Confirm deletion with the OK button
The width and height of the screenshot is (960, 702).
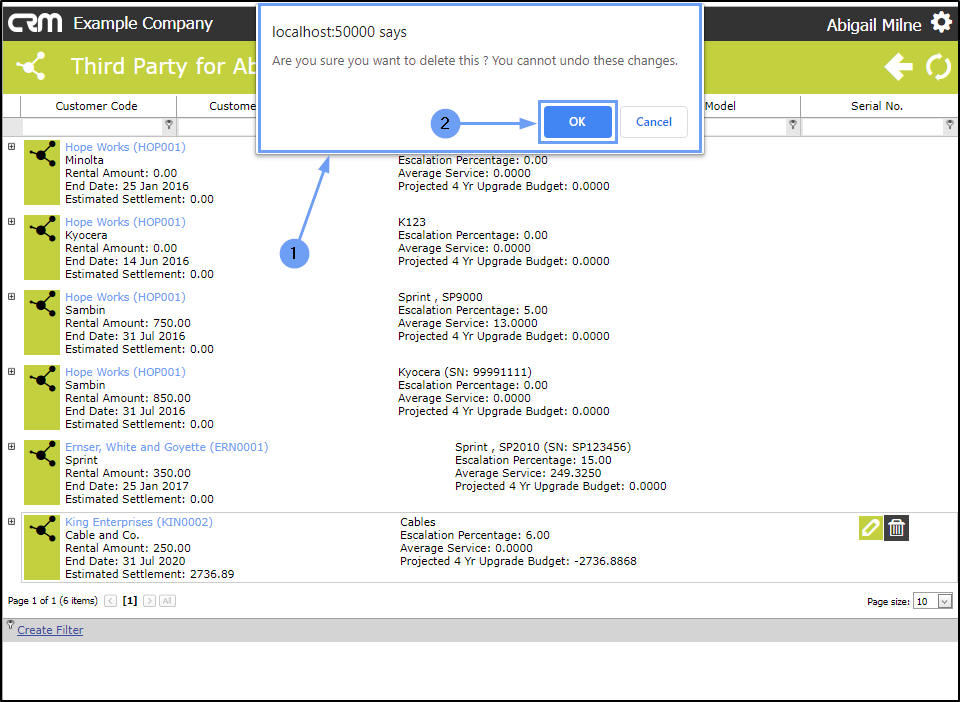click(577, 122)
